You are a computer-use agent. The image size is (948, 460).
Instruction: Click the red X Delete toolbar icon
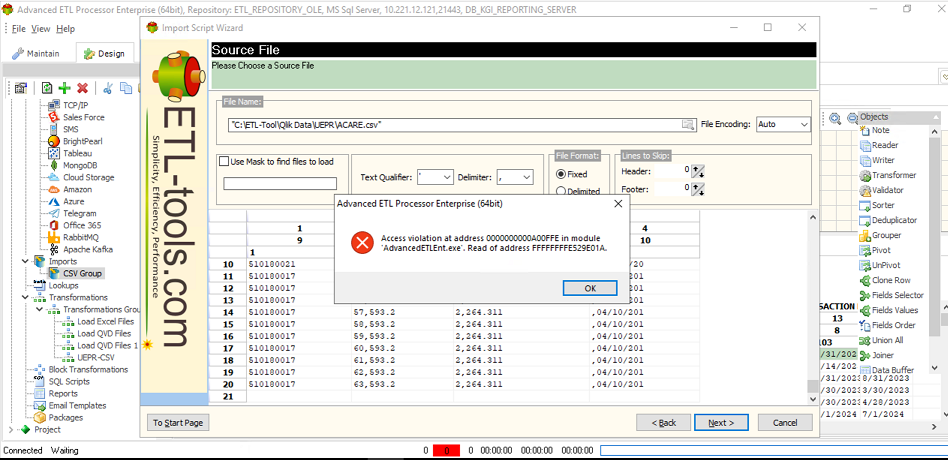[x=83, y=88]
